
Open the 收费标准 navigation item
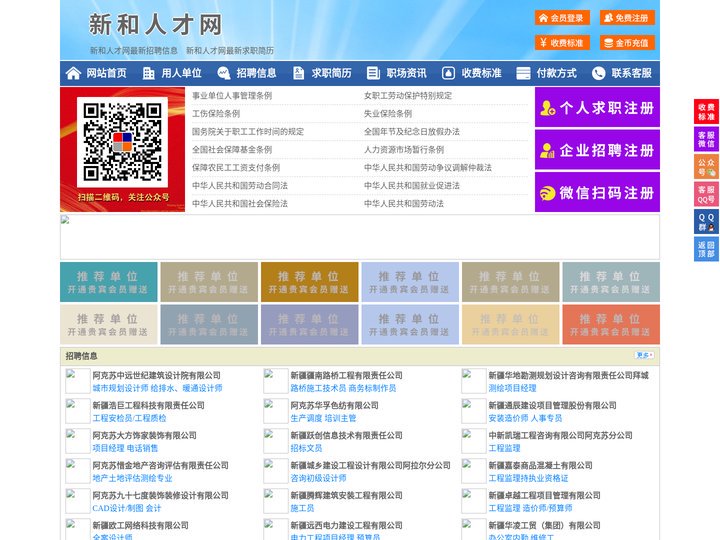pos(481,73)
